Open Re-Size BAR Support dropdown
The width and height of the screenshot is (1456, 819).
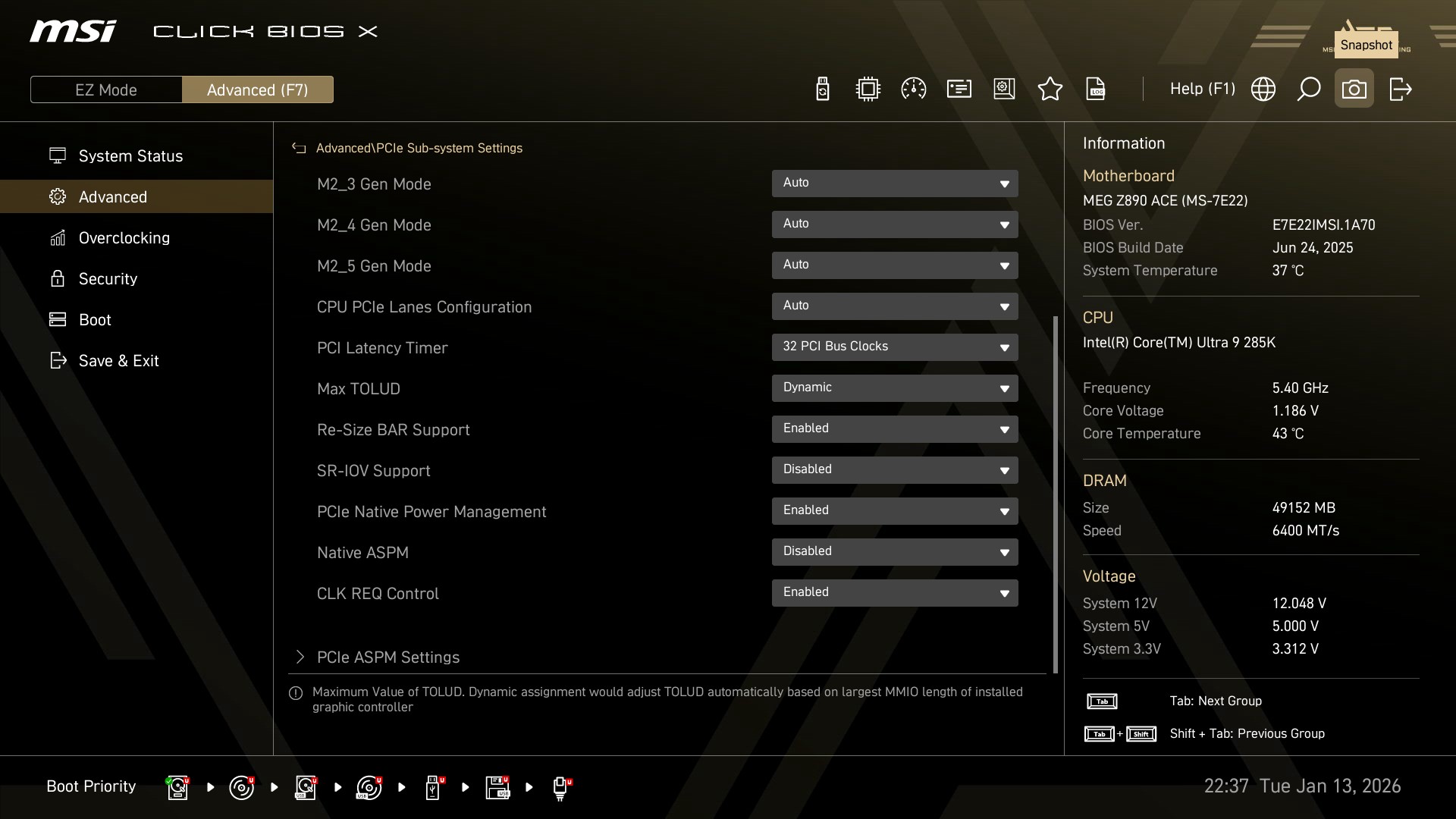pyautogui.click(x=894, y=429)
